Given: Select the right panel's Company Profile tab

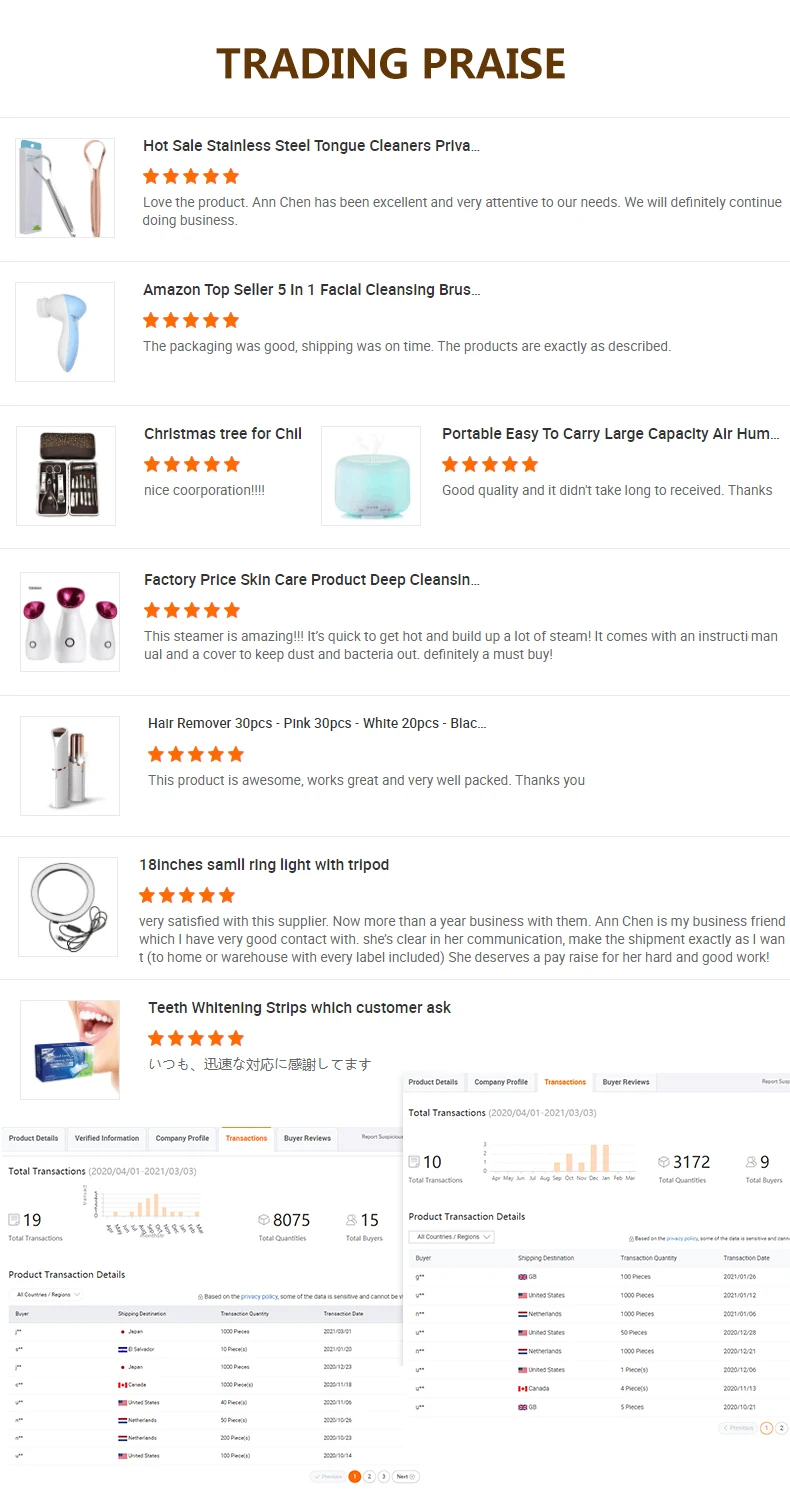Looking at the screenshot, I should (501, 1082).
